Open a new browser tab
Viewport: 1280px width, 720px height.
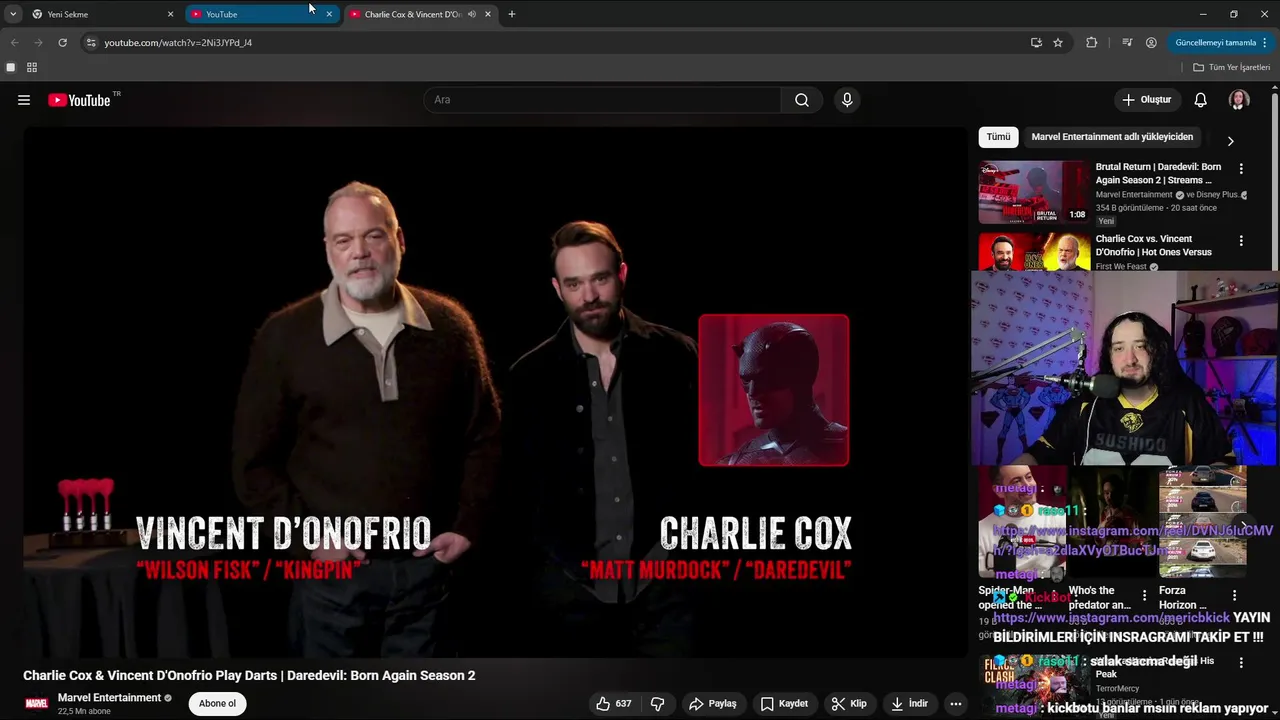tap(512, 14)
